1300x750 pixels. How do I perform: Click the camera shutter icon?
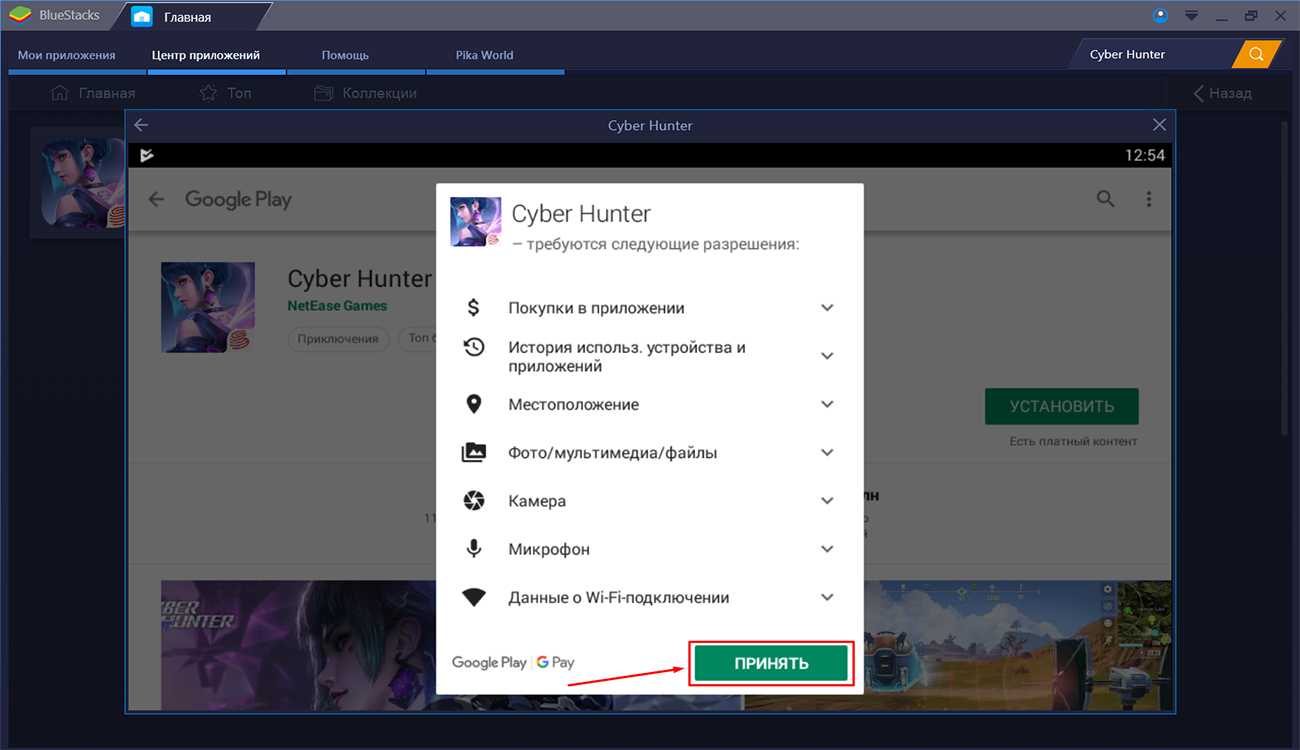tap(474, 500)
